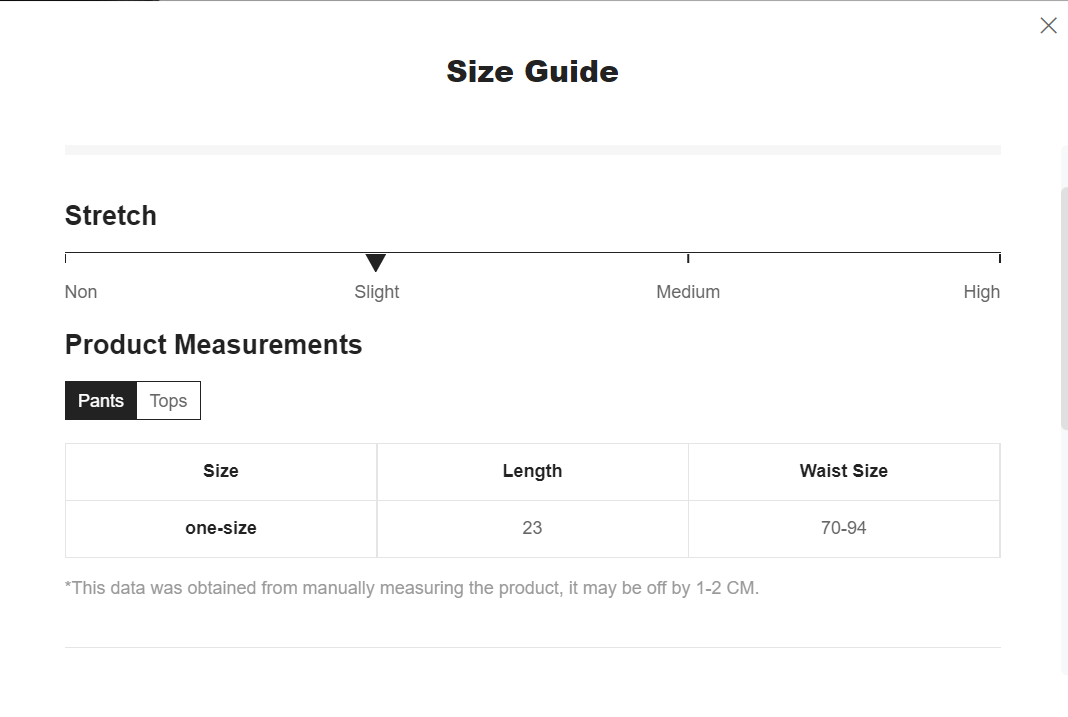The image size is (1068, 717).
Task: Select the Pants measurements tab
Action: [x=101, y=400]
